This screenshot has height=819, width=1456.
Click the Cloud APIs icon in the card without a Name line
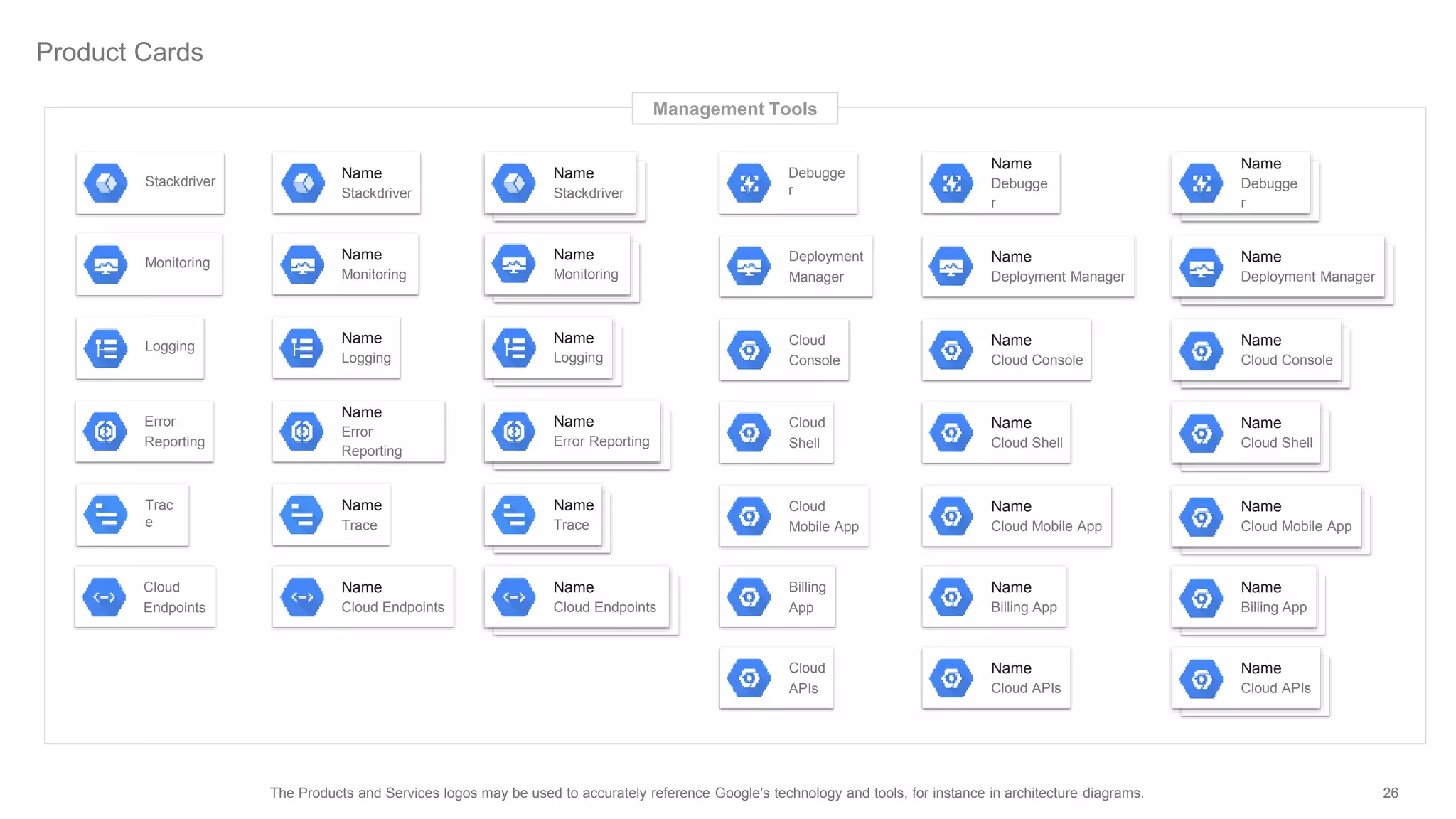click(x=749, y=678)
